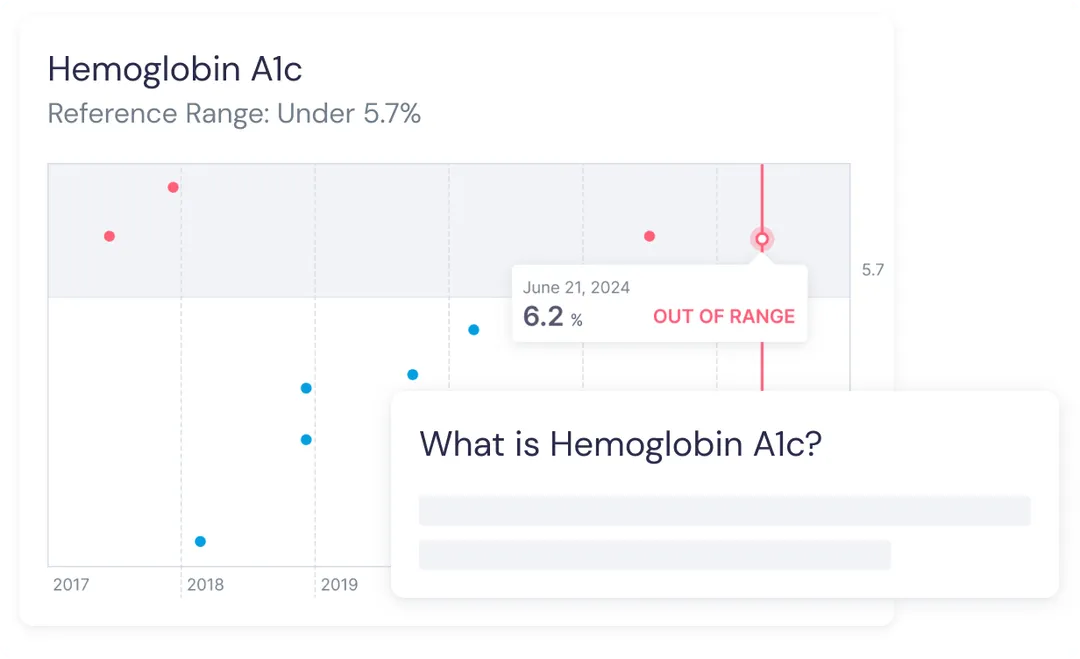The width and height of the screenshot is (1080, 659).
Task: Click the blue dot below the tooltip
Action: [x=473, y=328]
